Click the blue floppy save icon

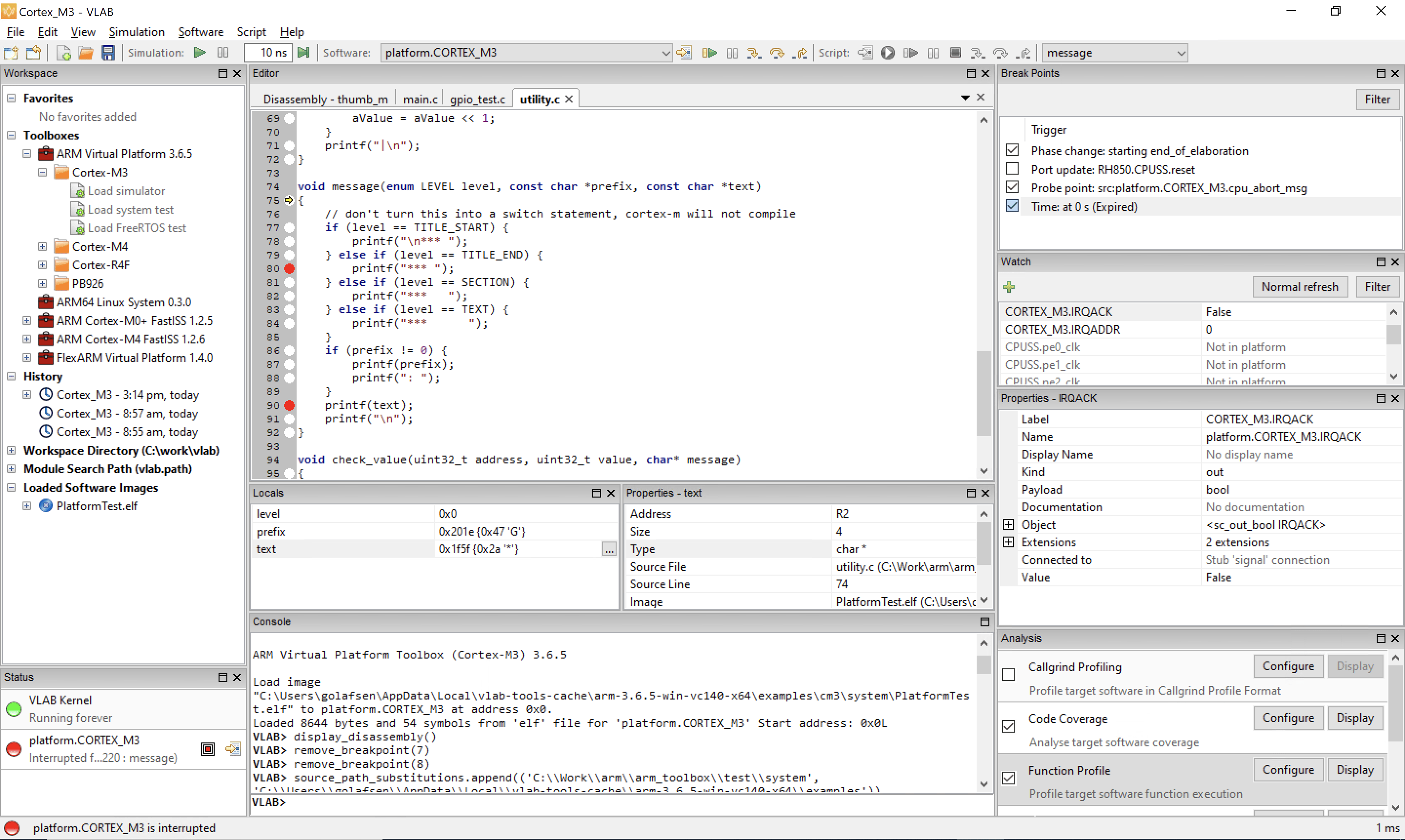(x=108, y=53)
